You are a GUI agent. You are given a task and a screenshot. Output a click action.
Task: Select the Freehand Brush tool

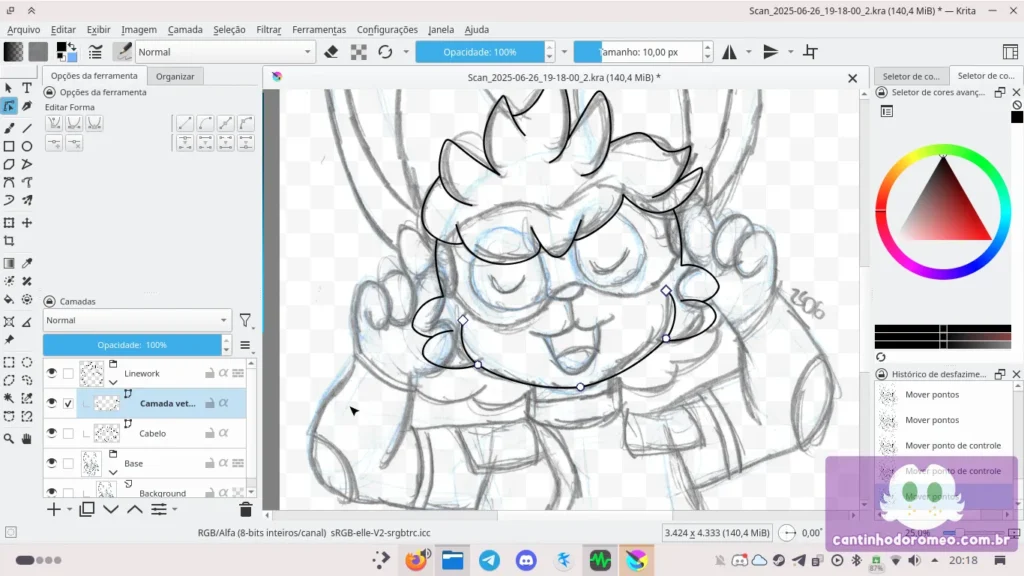click(9, 128)
